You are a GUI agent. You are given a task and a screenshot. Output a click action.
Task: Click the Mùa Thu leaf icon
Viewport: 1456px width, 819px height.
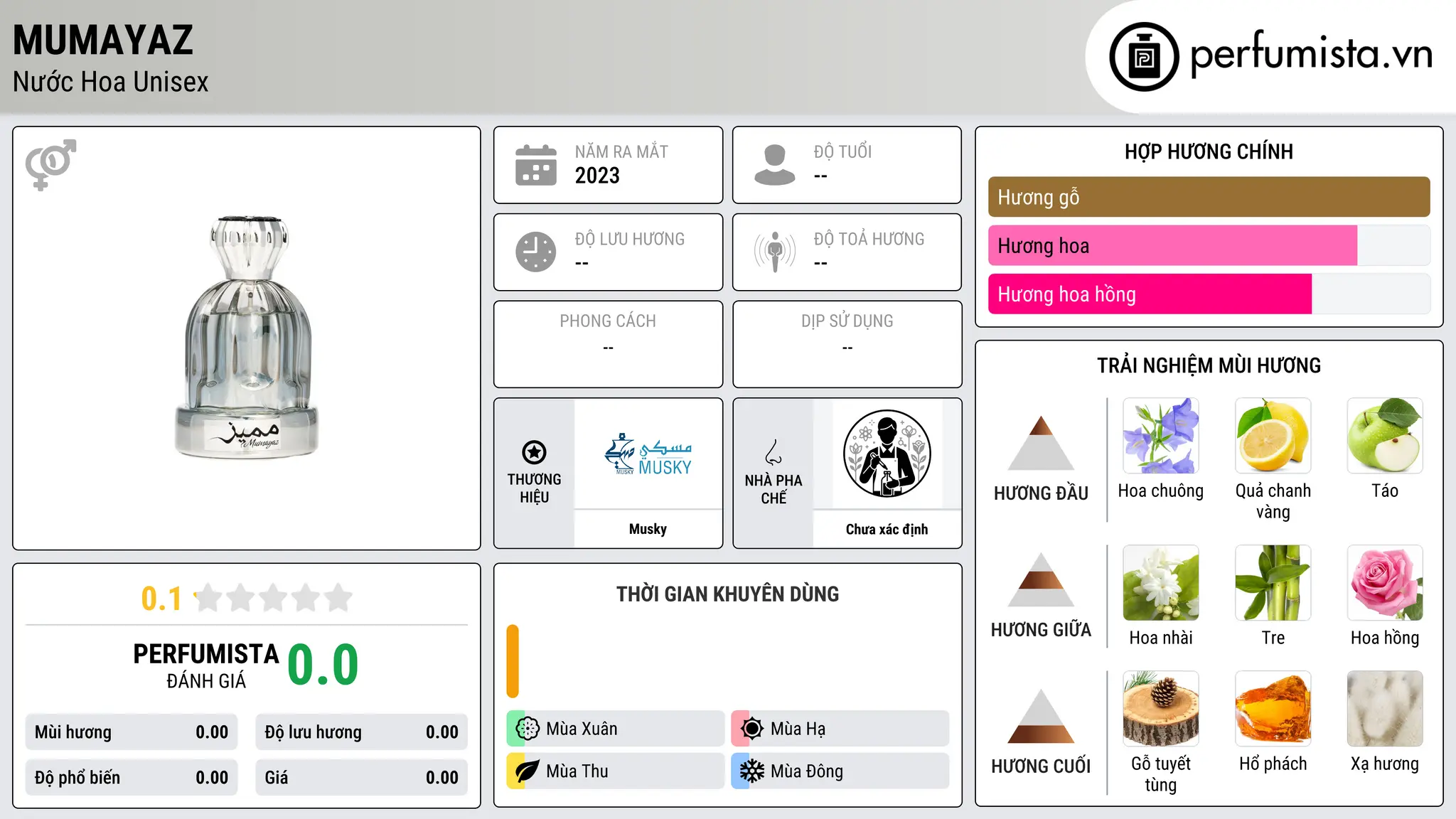click(x=528, y=771)
